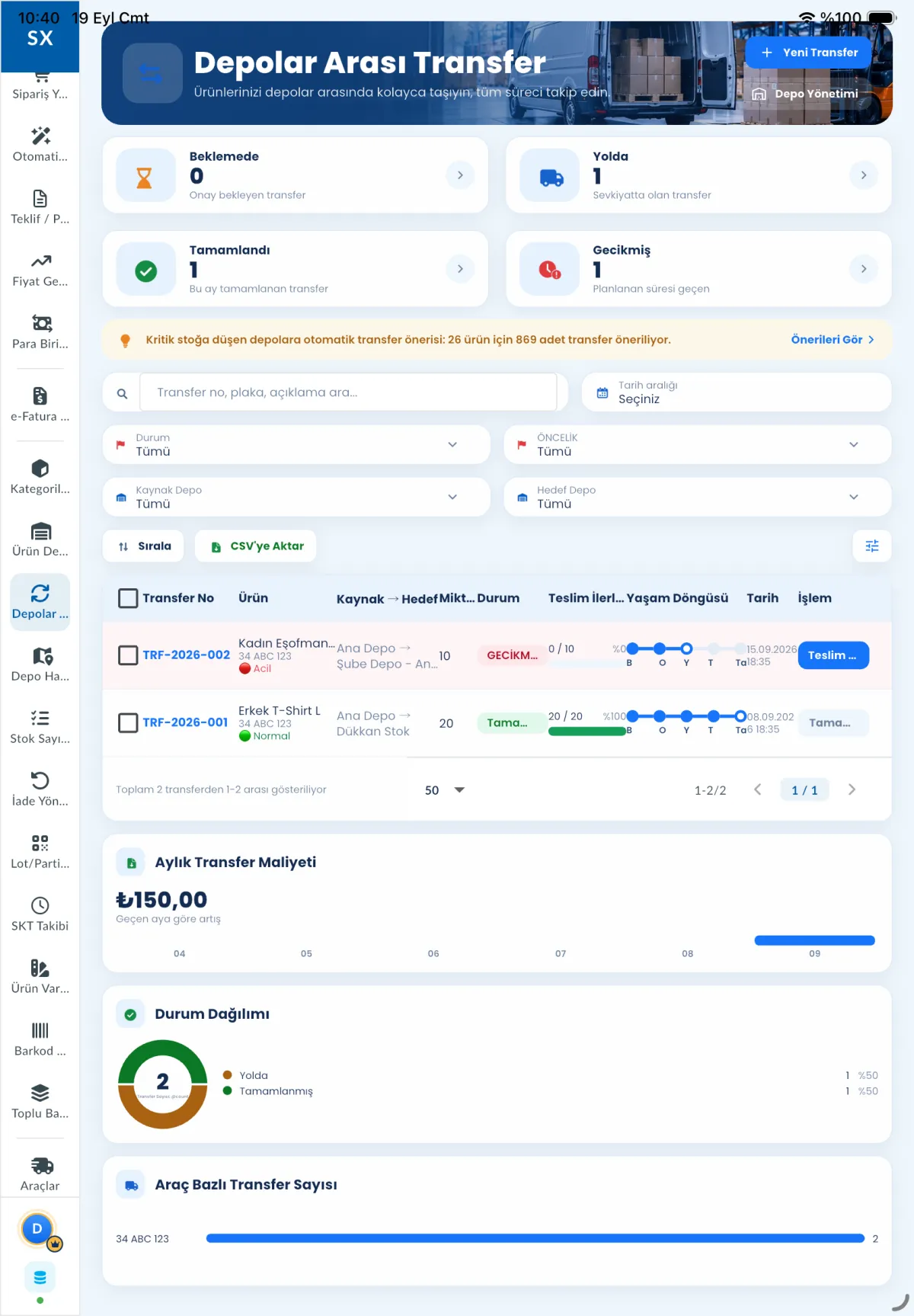The height and width of the screenshot is (1316, 914).
Task: Open the Fiyat Ge... sidebar item
Action: 40,270
